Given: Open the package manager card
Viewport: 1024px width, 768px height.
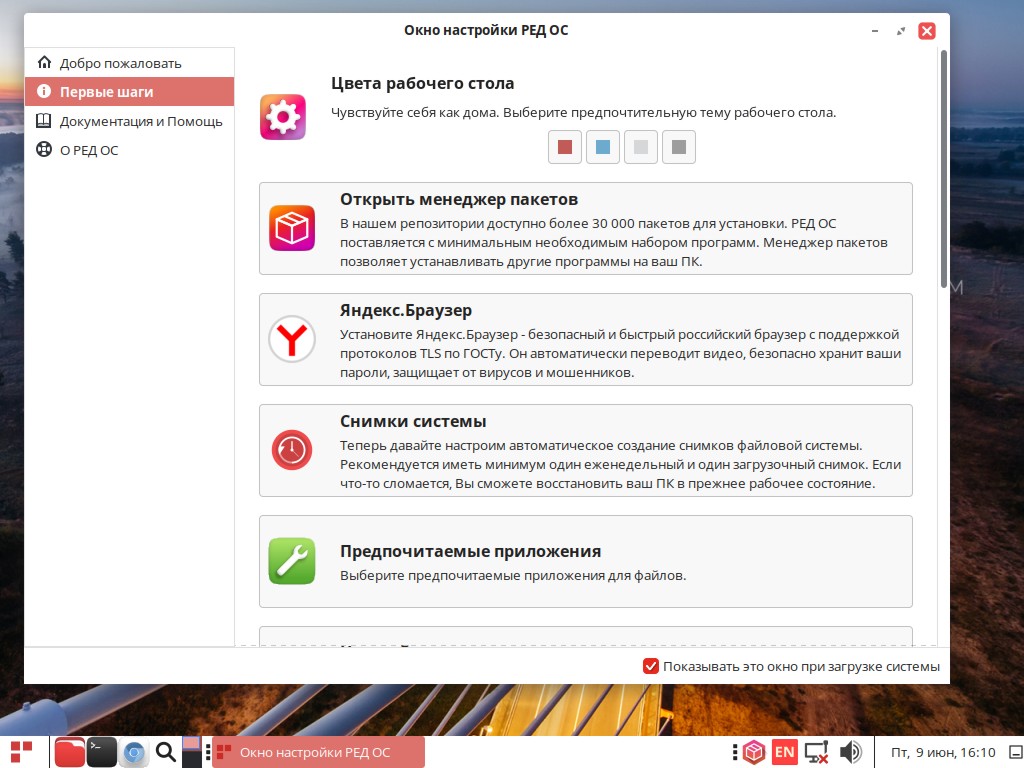Looking at the screenshot, I should coord(586,229).
